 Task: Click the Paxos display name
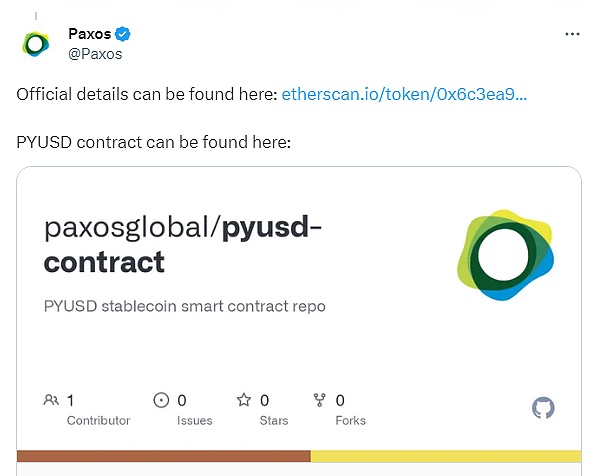pos(90,34)
